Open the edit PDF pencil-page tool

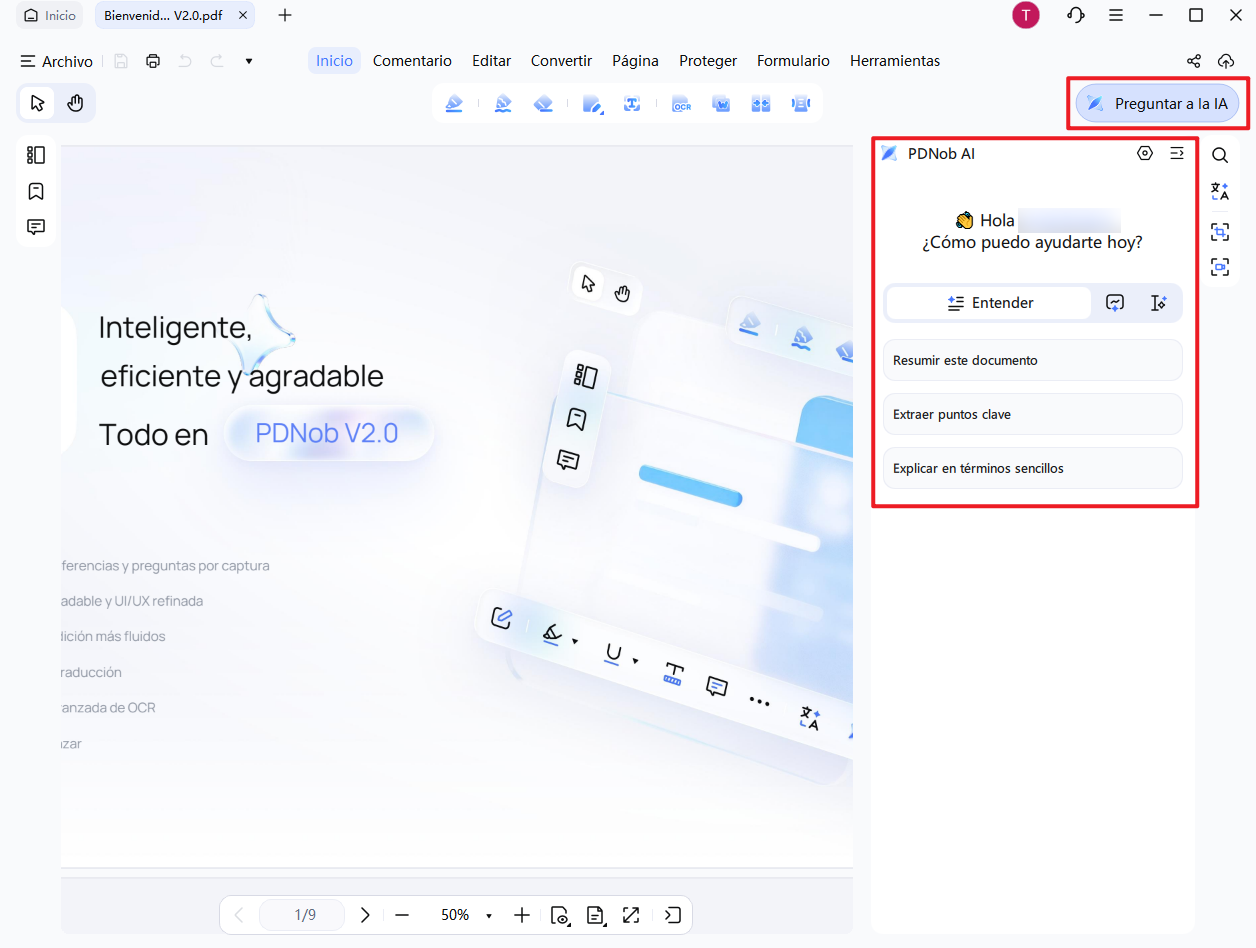pyautogui.click(x=592, y=103)
